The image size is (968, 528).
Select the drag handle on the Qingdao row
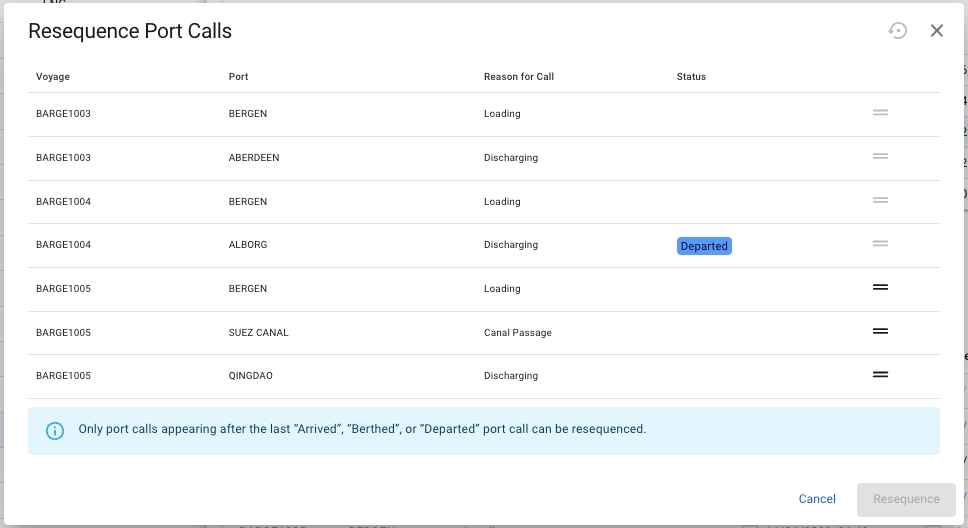pyautogui.click(x=880, y=375)
